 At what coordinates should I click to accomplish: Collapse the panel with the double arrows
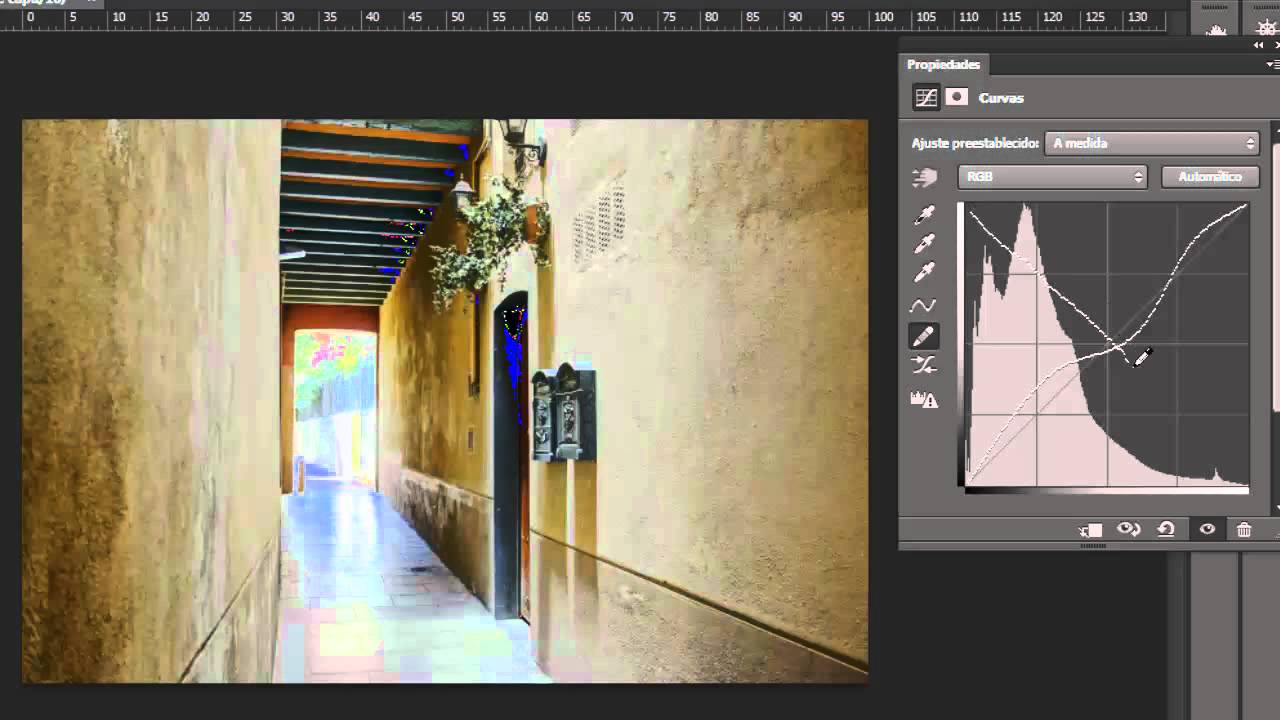pos(1259,45)
